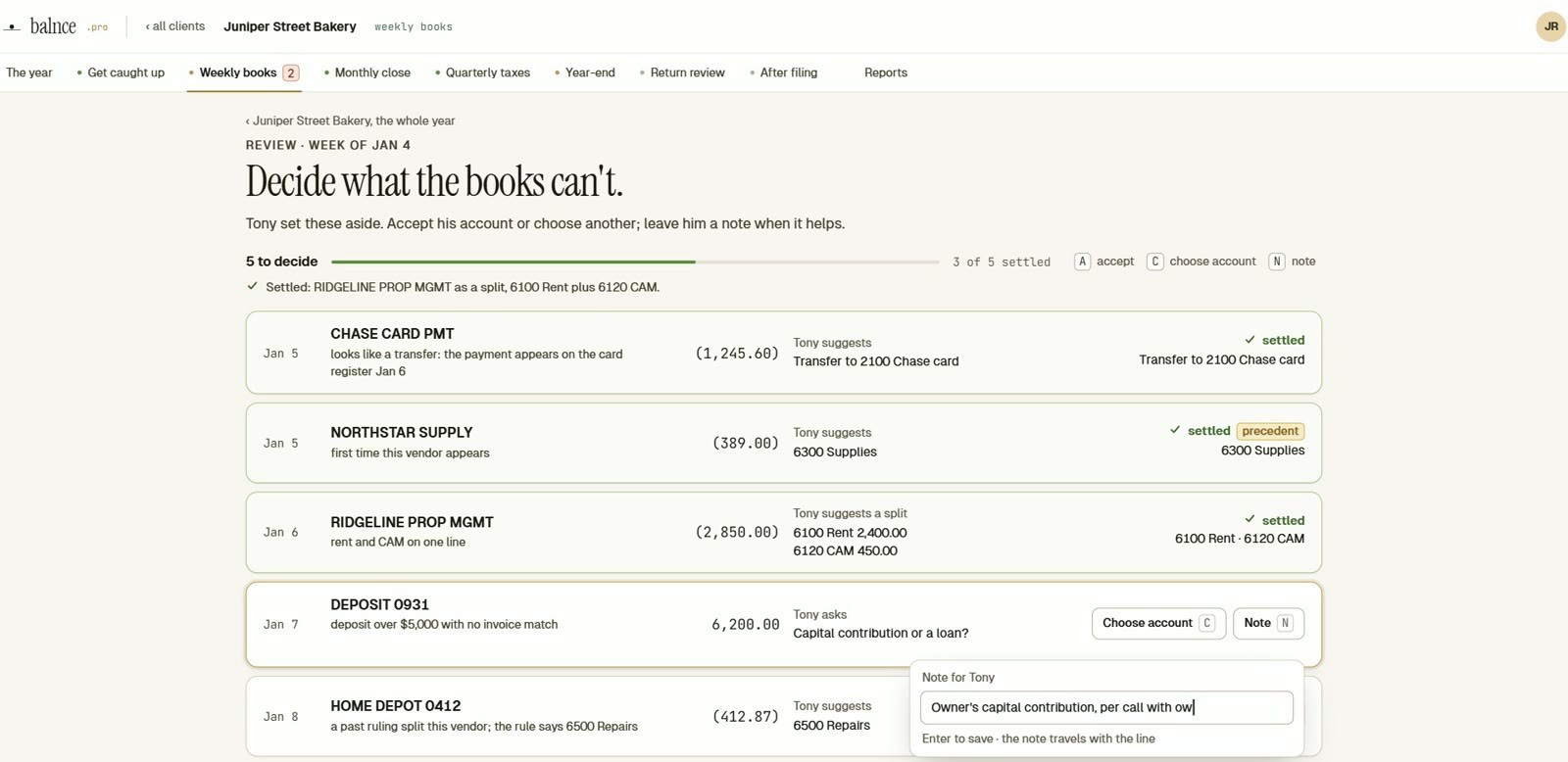Select the NORTHSTAR SUPPLY title
Viewport: 1568px width, 762px height.
402,432
